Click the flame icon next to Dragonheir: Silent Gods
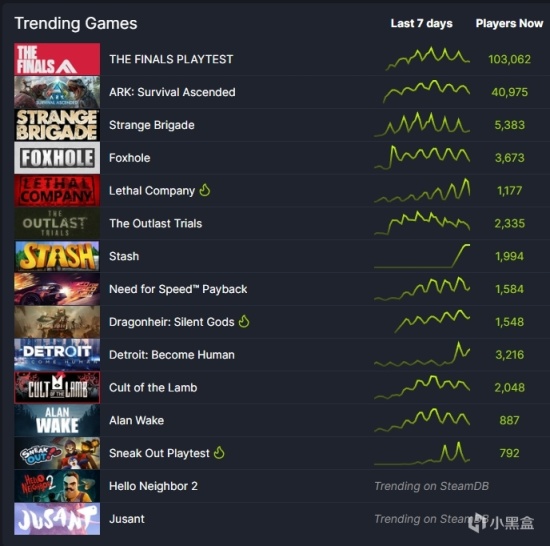The width and height of the screenshot is (550, 546). pyautogui.click(x=244, y=322)
